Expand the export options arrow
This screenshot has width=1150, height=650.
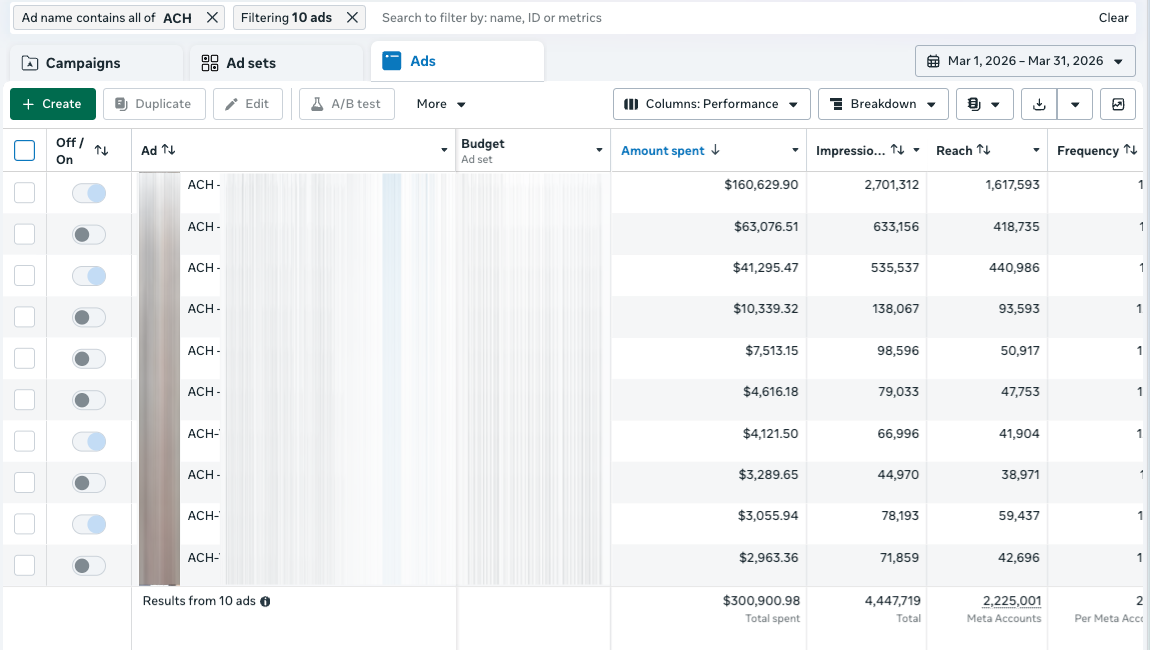tap(1075, 104)
